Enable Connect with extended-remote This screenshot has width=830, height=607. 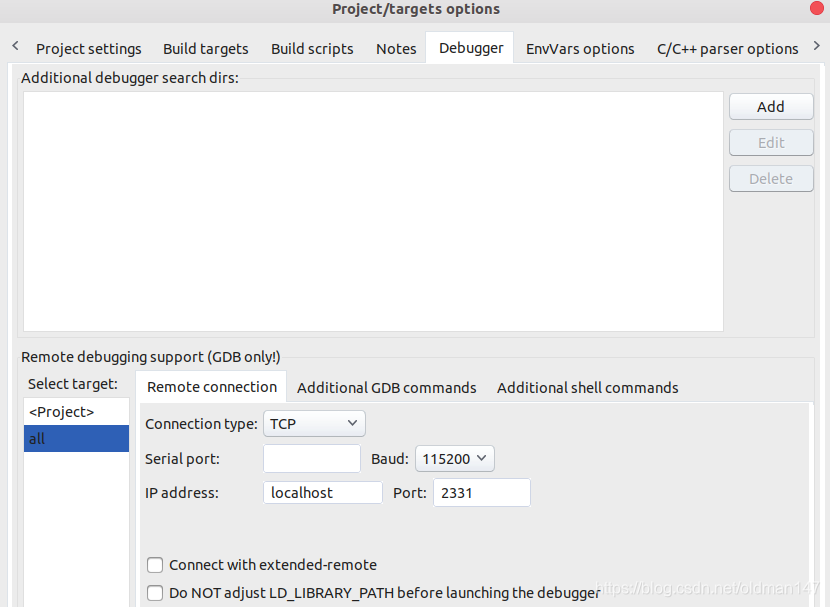[155, 565]
